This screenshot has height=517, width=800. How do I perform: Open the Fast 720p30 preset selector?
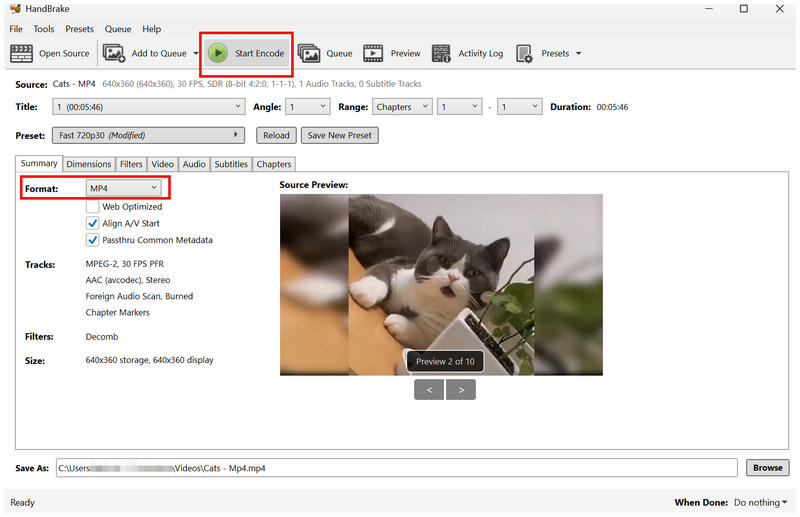[148, 135]
